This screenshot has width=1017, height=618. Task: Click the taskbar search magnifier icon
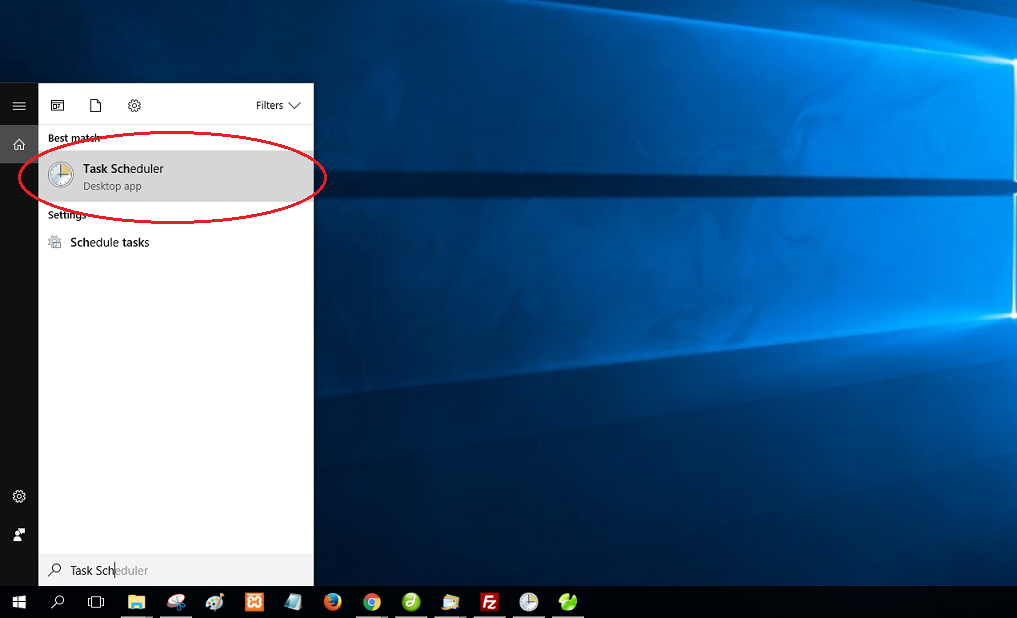[x=58, y=602]
